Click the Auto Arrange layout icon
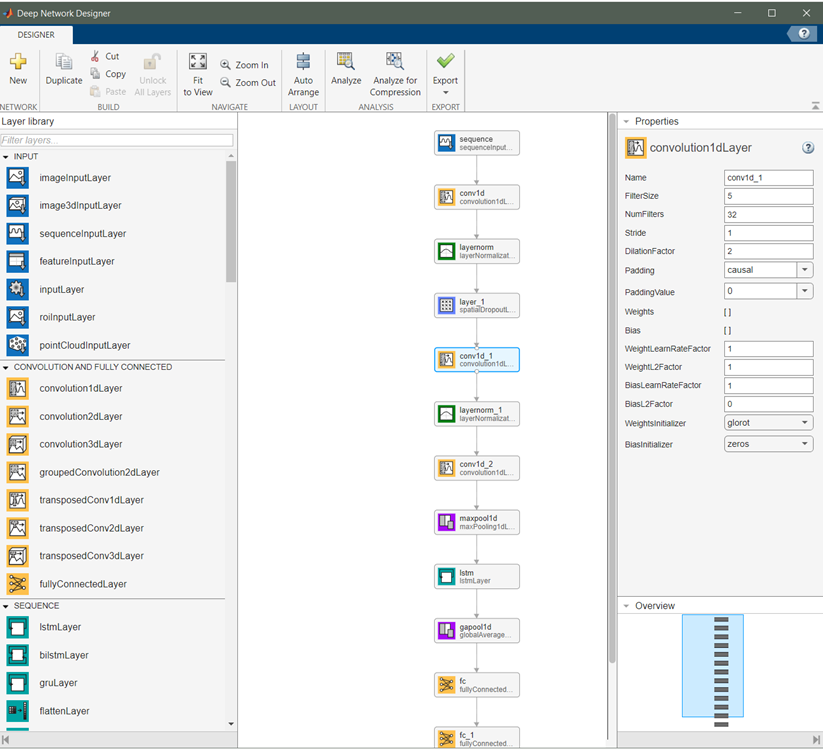Viewport: 823px width, 749px height. 303,61
